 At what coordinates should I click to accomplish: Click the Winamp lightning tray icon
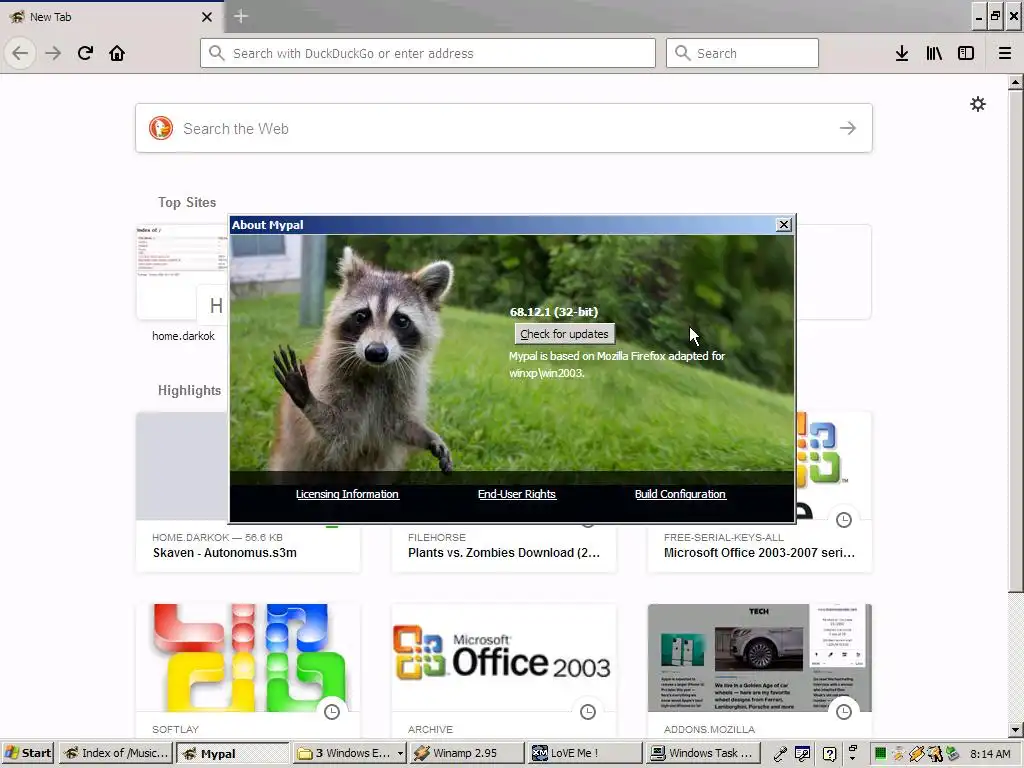(x=916, y=754)
